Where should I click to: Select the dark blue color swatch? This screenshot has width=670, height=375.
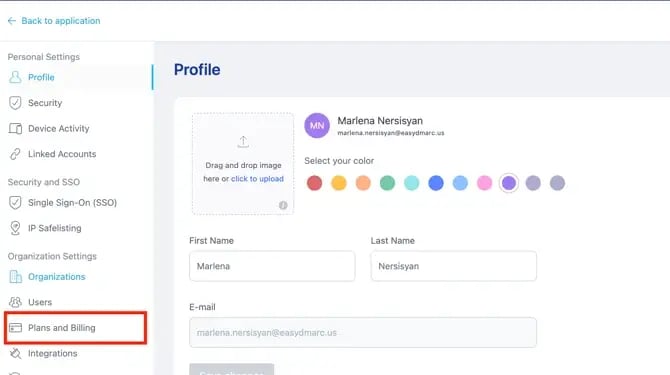[x=436, y=183]
